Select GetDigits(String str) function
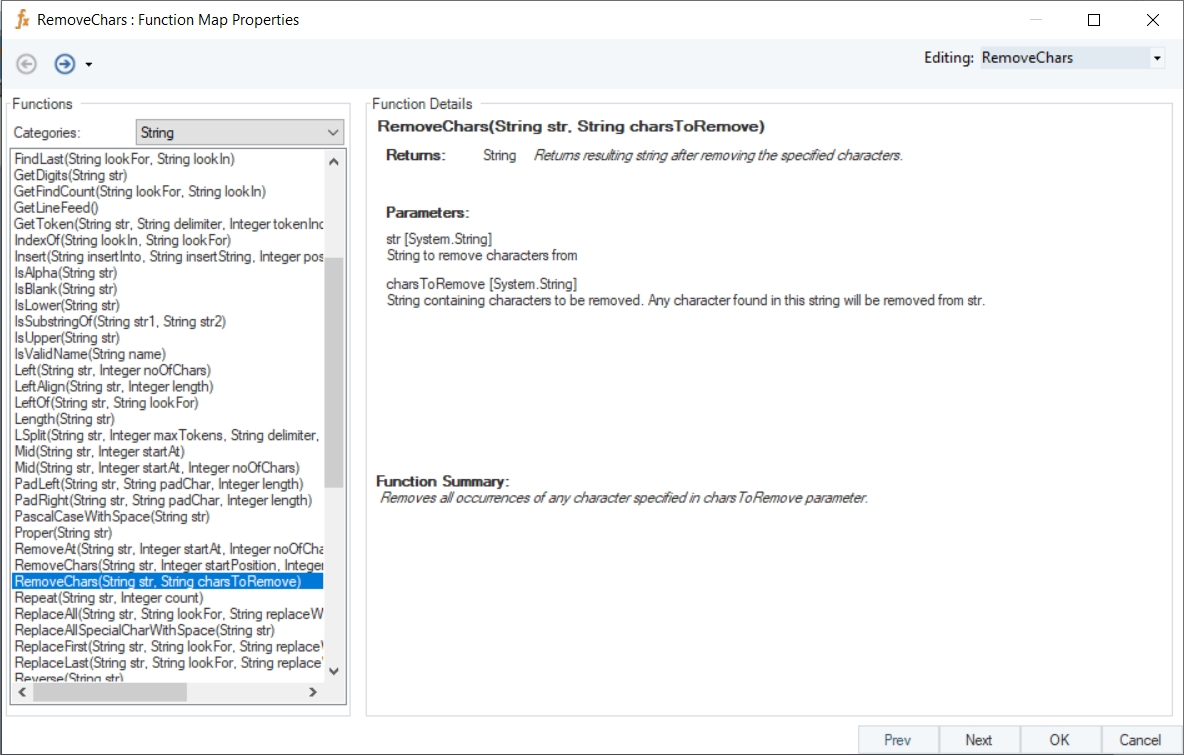The width and height of the screenshot is (1184, 755). tap(71, 175)
